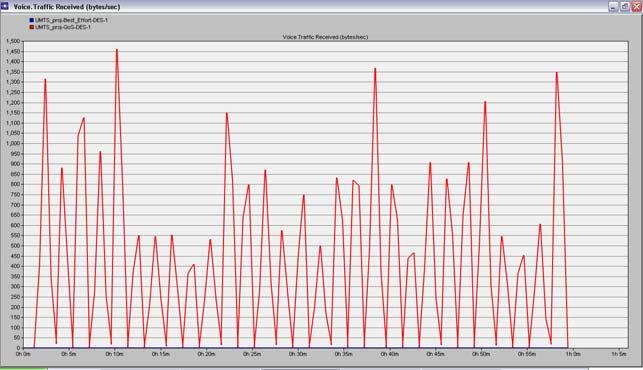Click the 800 y-axis label
Viewport: 643px width, 370px height.
point(15,184)
